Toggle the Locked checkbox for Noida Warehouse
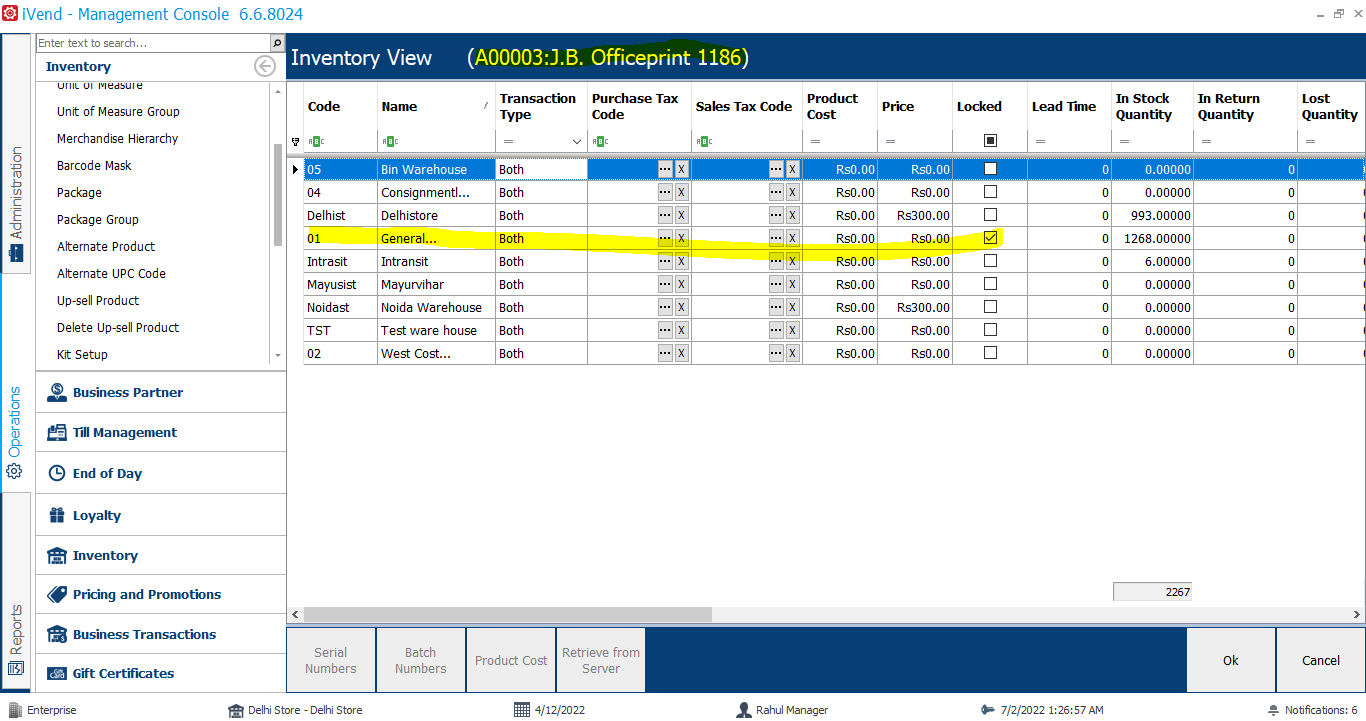 click(991, 307)
